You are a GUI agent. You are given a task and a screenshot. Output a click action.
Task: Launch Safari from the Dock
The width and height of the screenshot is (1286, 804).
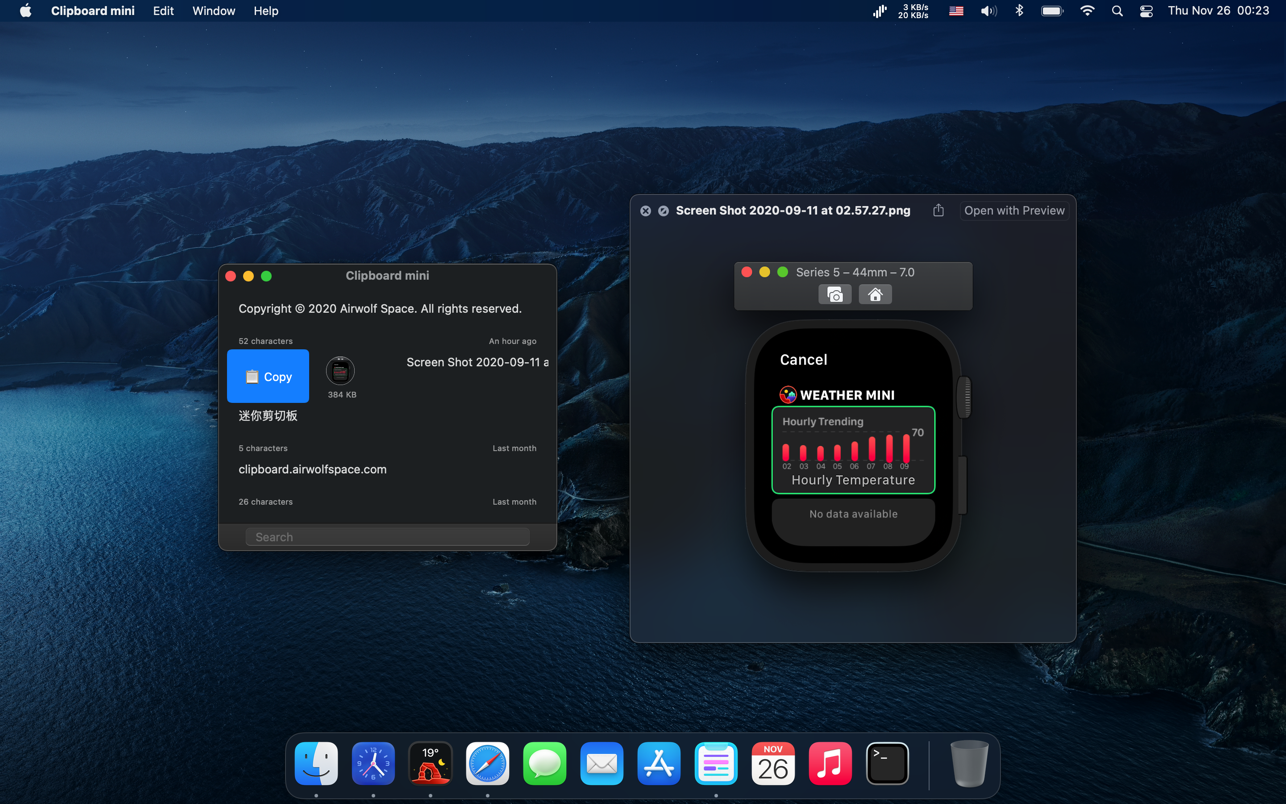coord(487,764)
